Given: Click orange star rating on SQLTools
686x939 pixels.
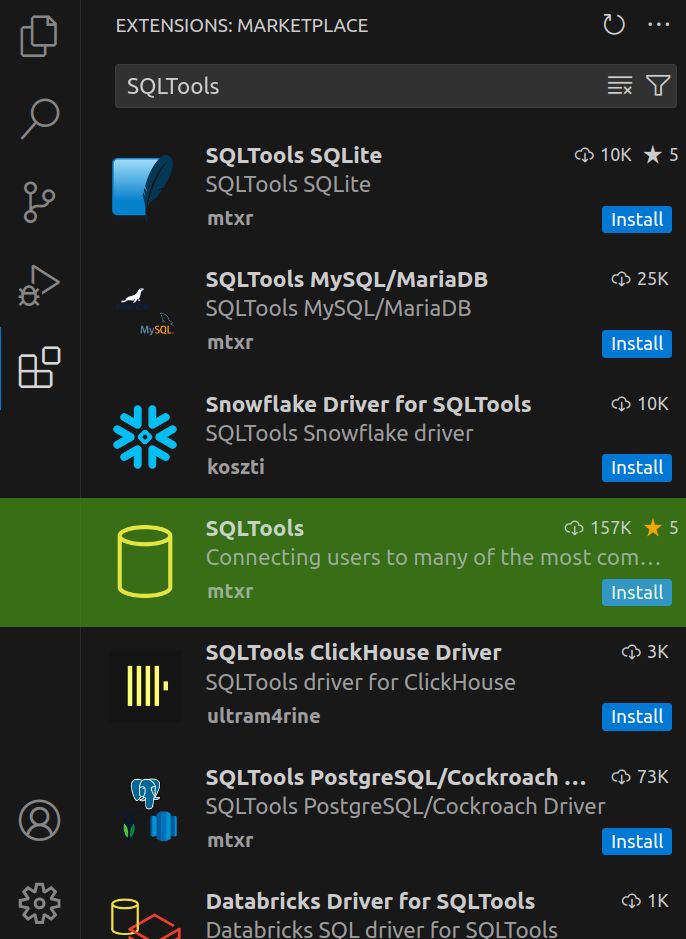Looking at the screenshot, I should (661, 528).
